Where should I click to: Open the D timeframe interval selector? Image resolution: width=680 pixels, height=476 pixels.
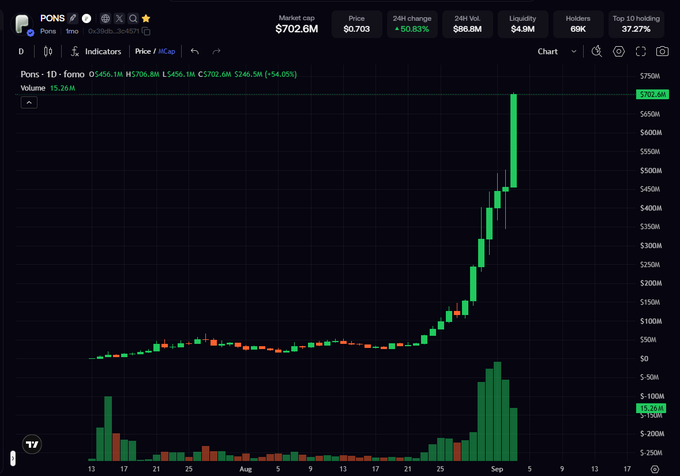(x=21, y=52)
